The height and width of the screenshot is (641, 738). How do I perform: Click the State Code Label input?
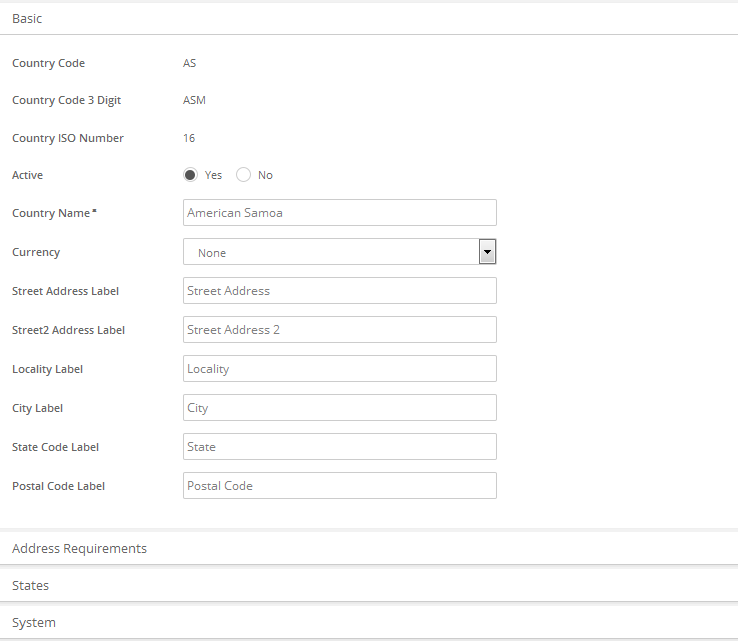[339, 447]
